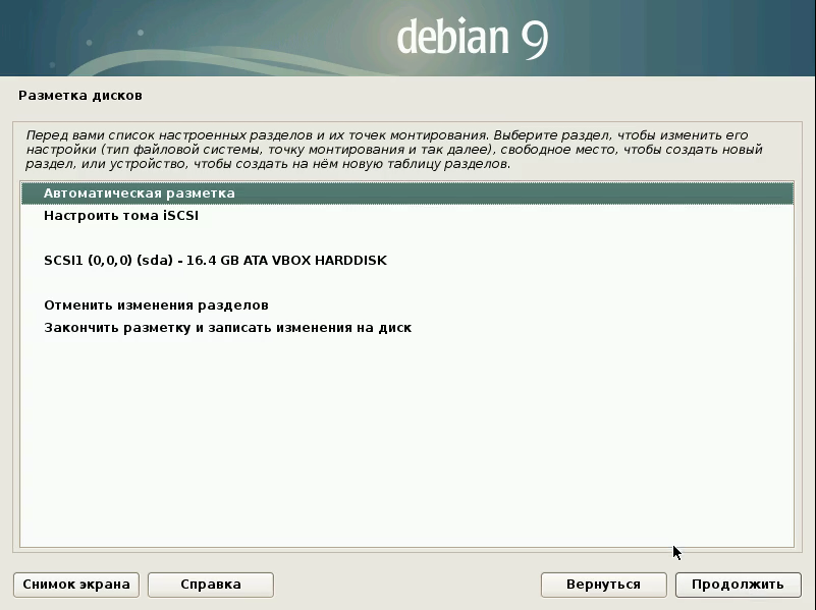The height and width of the screenshot is (610, 816).
Task: Select 'Автоматическая разметка' in the partition list
Action: 139,193
